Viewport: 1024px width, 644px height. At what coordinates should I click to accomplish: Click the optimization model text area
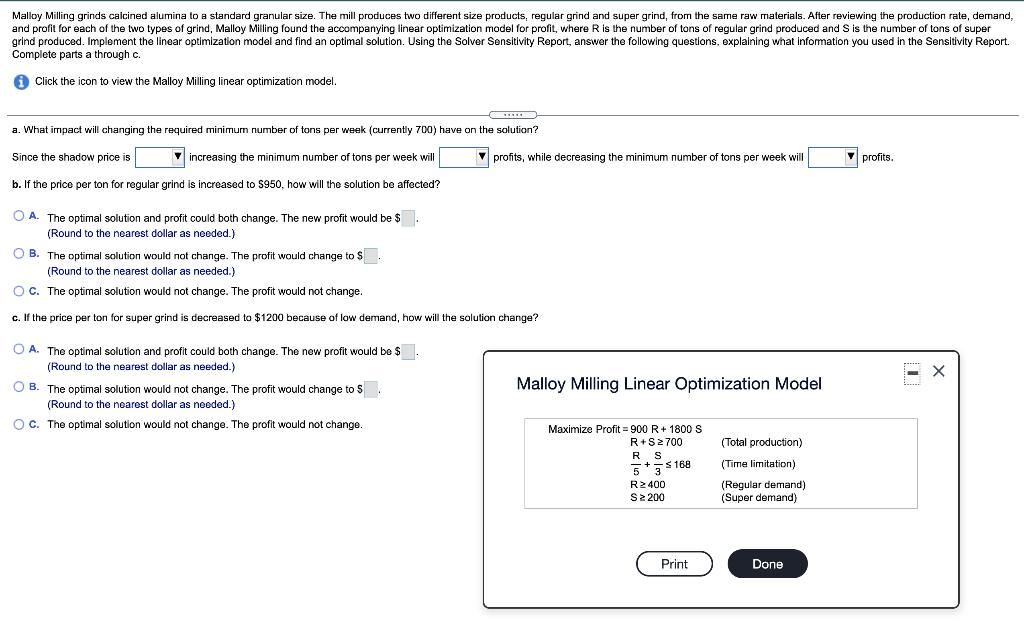(x=721, y=463)
